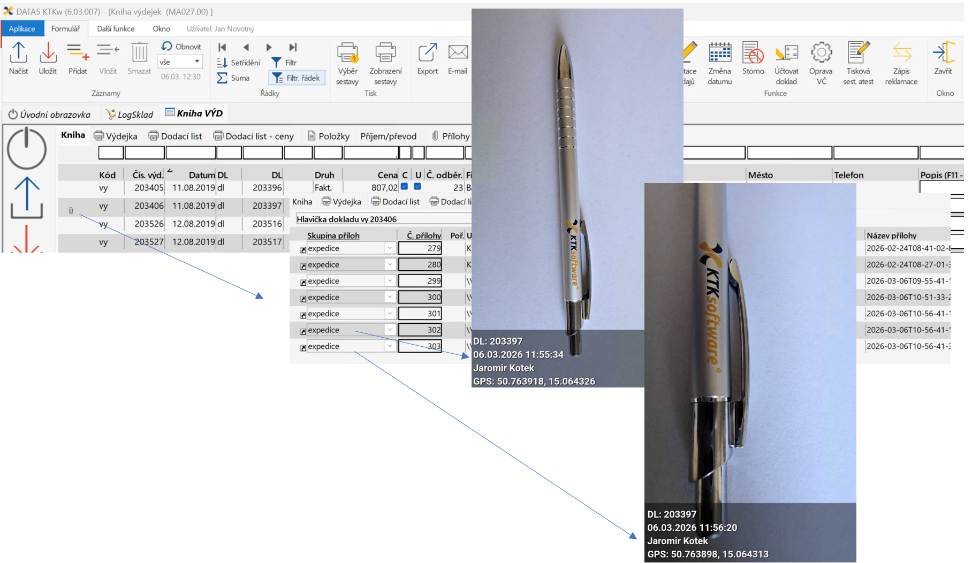Open the Další funkce ribbon tab

pyautogui.click(x=116, y=29)
